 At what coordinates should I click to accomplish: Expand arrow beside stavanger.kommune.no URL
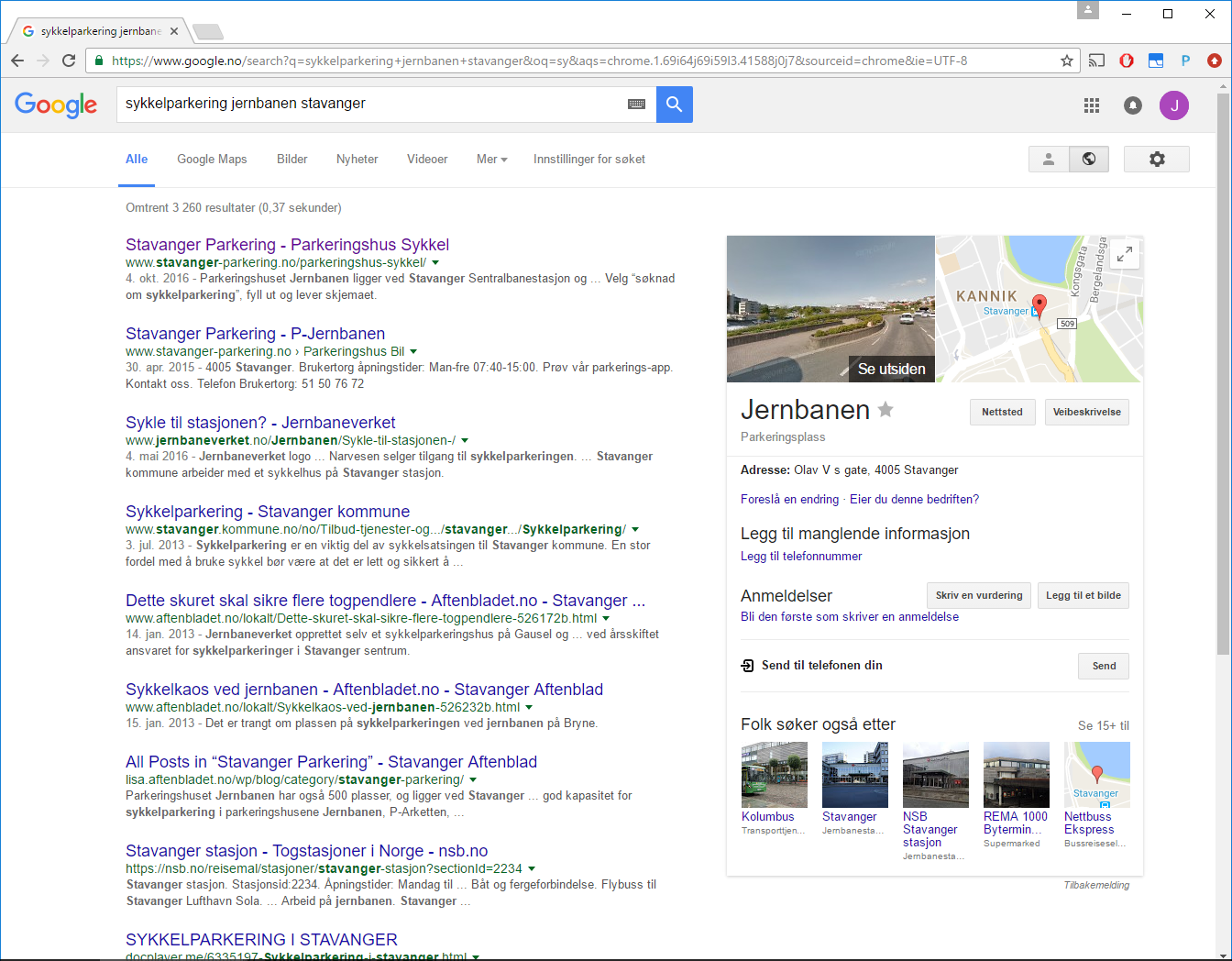pos(635,530)
